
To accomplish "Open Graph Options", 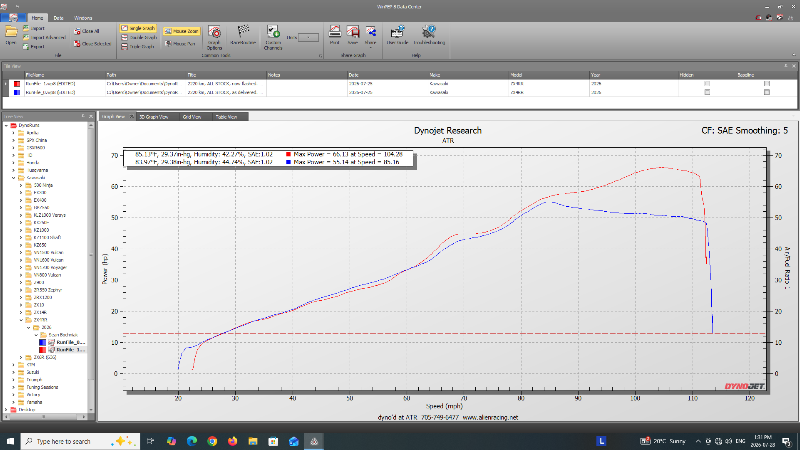I will [214, 38].
